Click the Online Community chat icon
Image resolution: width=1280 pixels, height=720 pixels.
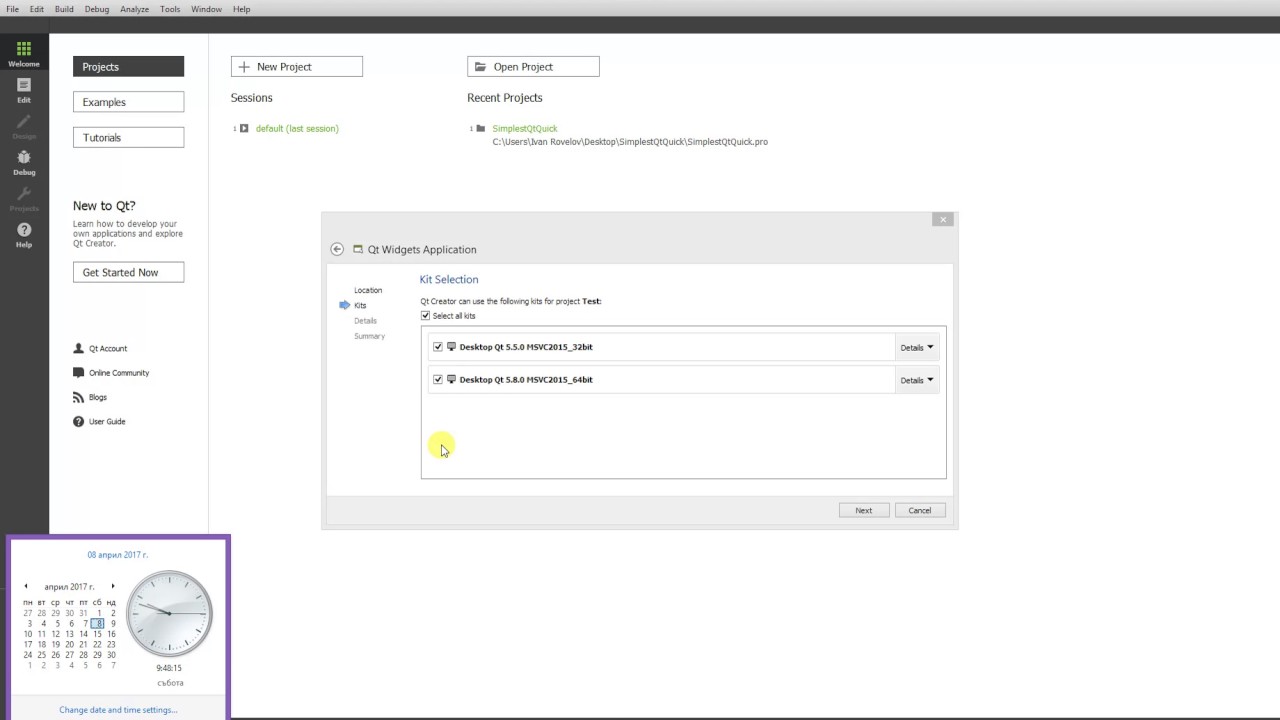click(79, 372)
